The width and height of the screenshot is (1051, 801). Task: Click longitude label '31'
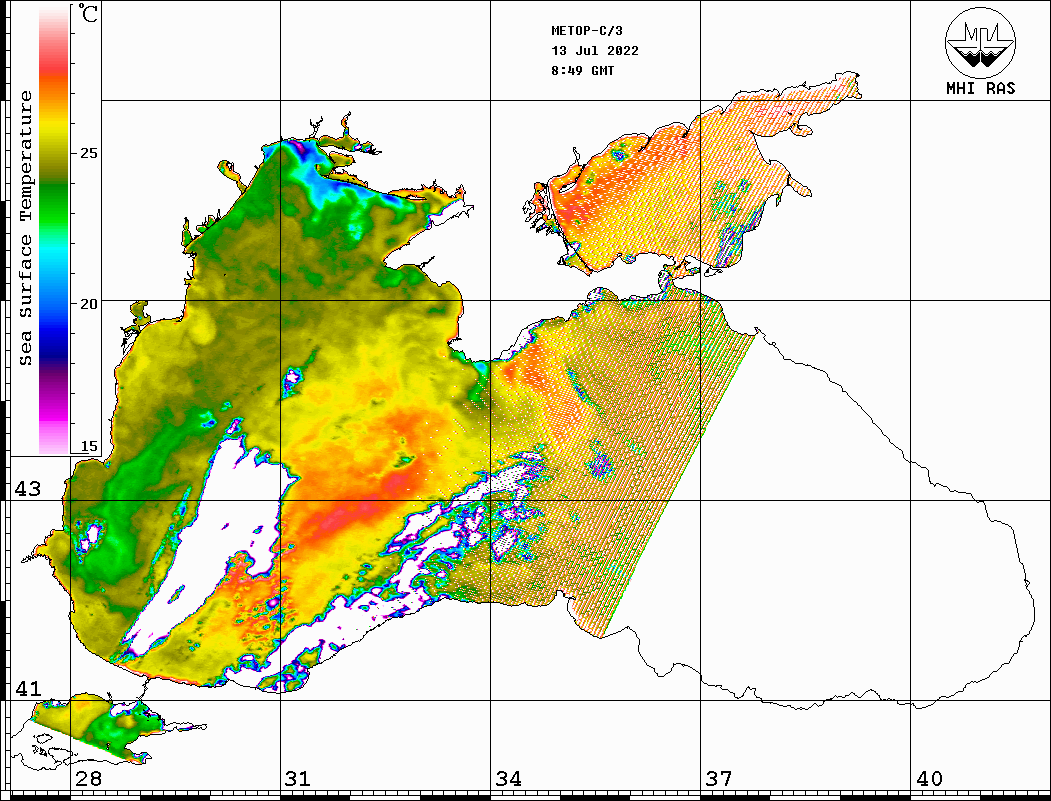pos(298,779)
